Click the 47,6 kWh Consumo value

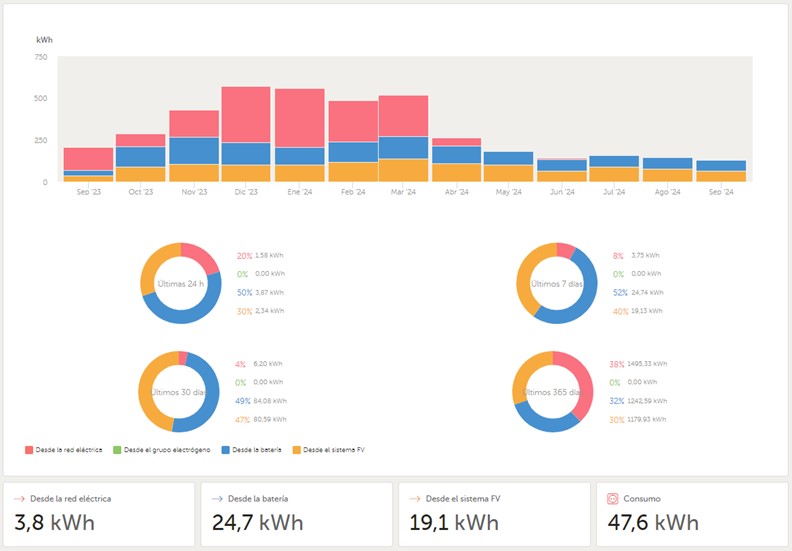pos(653,522)
